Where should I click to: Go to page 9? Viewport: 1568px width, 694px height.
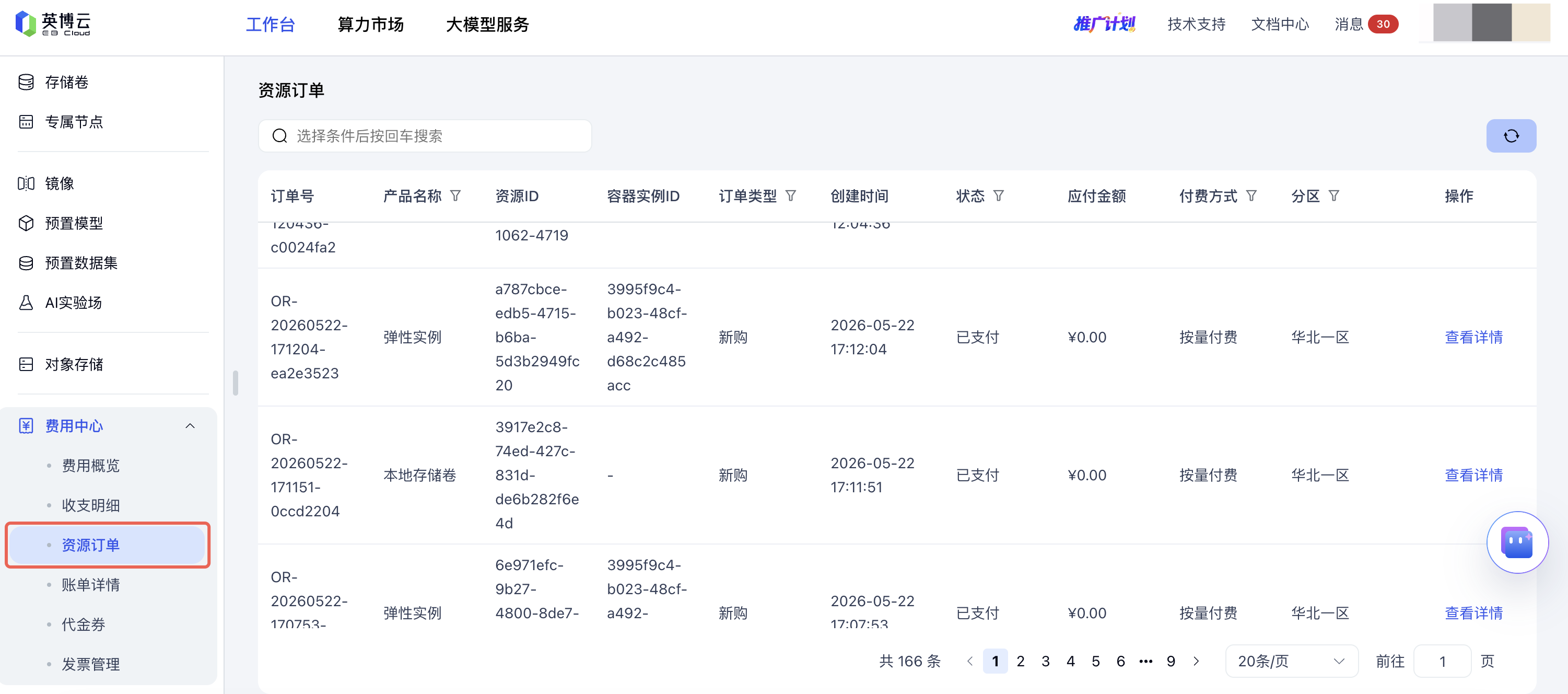[x=1171, y=661]
